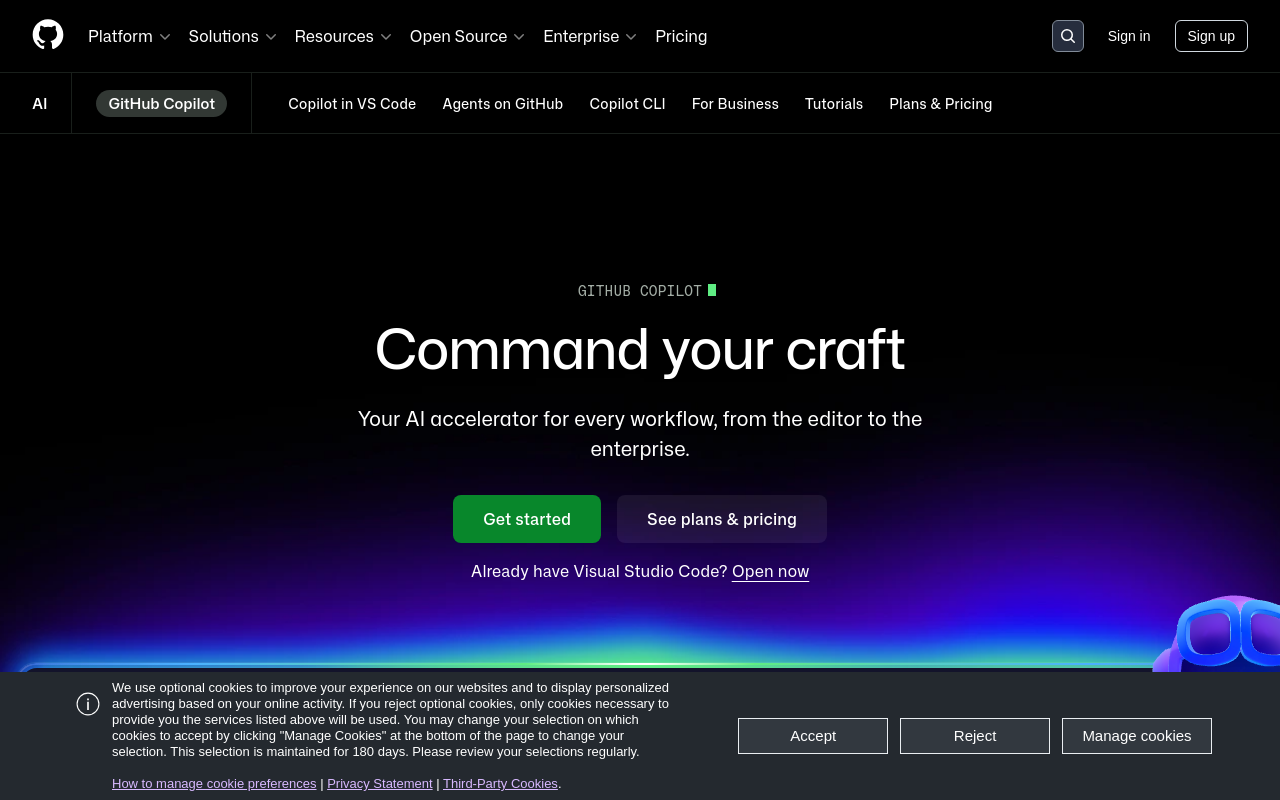Expand the Platform menu
Image resolution: width=1280 pixels, height=800 pixels.
129,36
